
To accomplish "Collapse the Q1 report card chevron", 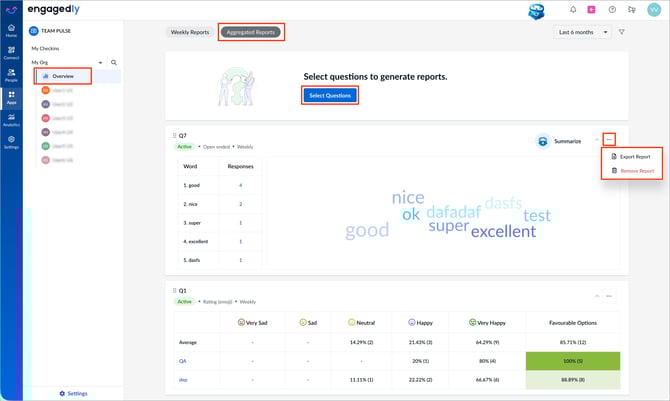I will tap(597, 296).
